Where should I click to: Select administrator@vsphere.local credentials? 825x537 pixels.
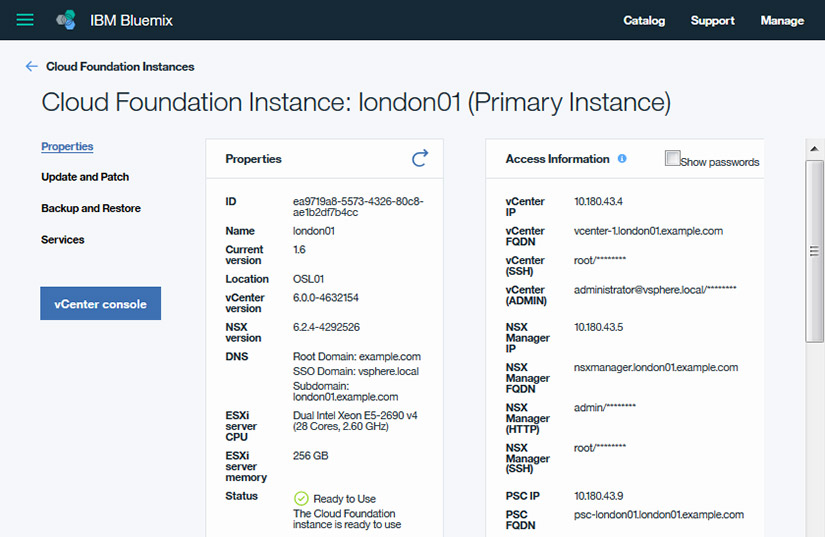pyautogui.click(x=655, y=289)
